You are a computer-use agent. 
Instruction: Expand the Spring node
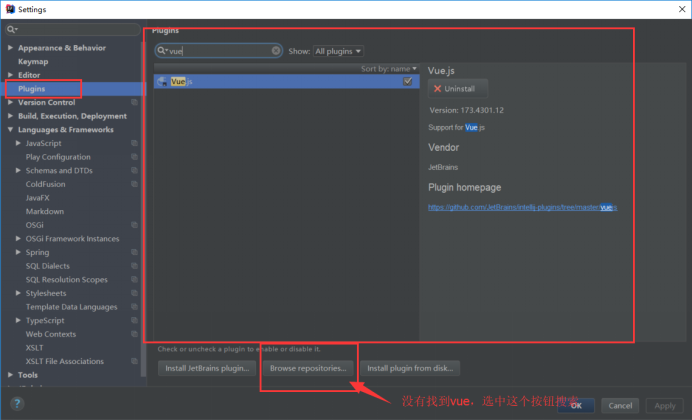click(x=18, y=252)
